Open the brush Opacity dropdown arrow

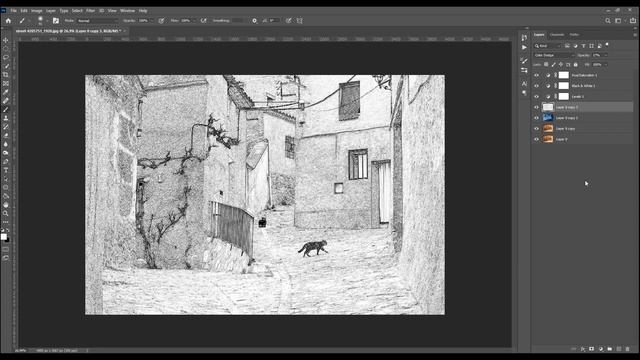[x=152, y=21]
